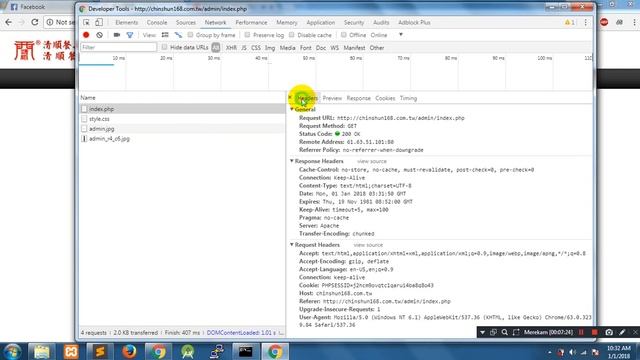
Task: Click the capture screenshots camera icon
Action: pyautogui.click(x=117, y=35)
